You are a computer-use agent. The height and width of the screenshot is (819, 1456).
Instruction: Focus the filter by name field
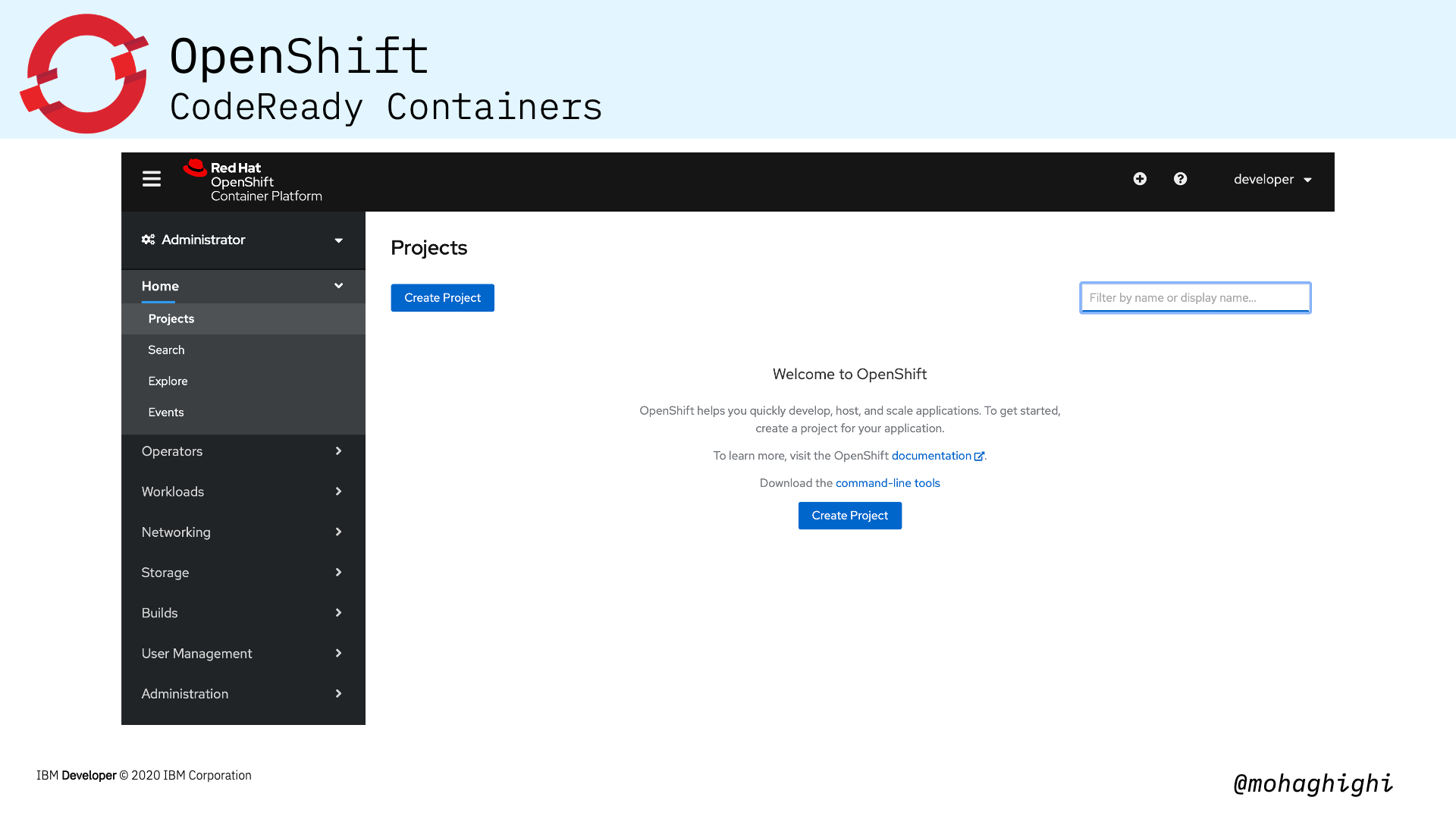[x=1195, y=297]
